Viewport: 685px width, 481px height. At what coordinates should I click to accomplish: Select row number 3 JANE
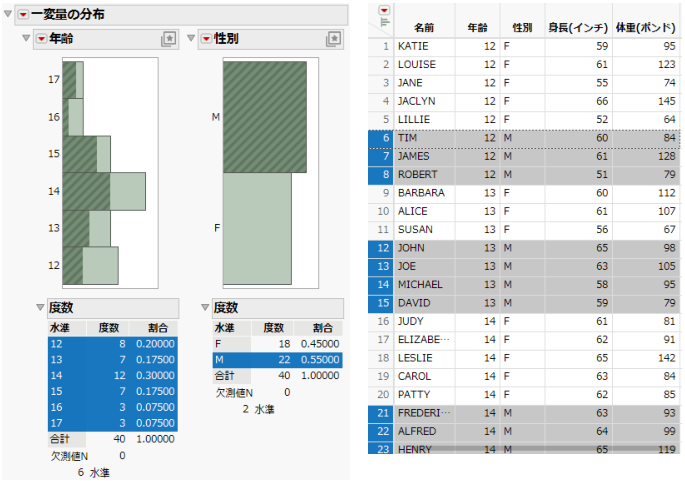click(x=381, y=83)
